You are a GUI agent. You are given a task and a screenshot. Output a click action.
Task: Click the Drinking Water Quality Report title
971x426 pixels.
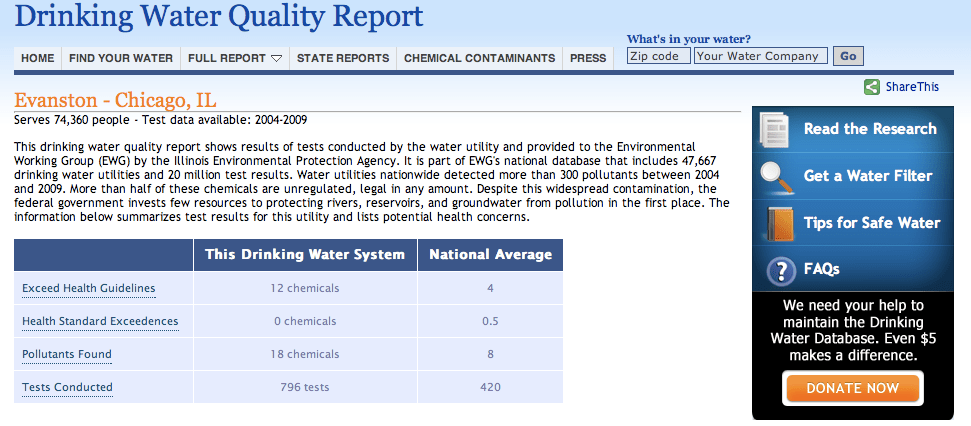pyautogui.click(x=219, y=17)
